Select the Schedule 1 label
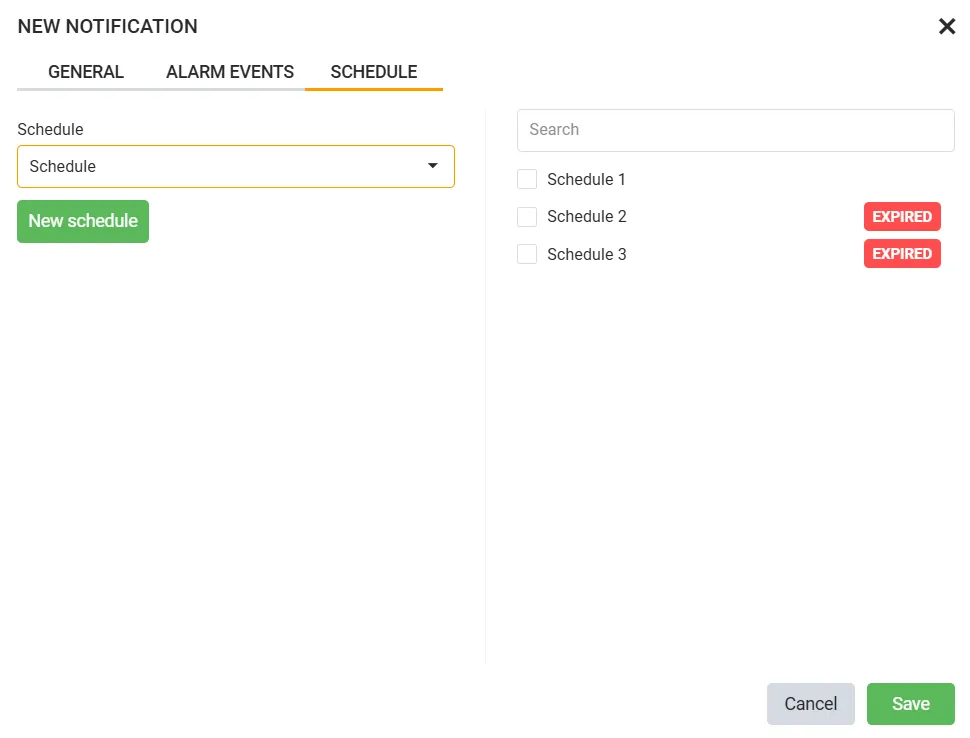Screen dimensions: 970x738 pos(586,179)
